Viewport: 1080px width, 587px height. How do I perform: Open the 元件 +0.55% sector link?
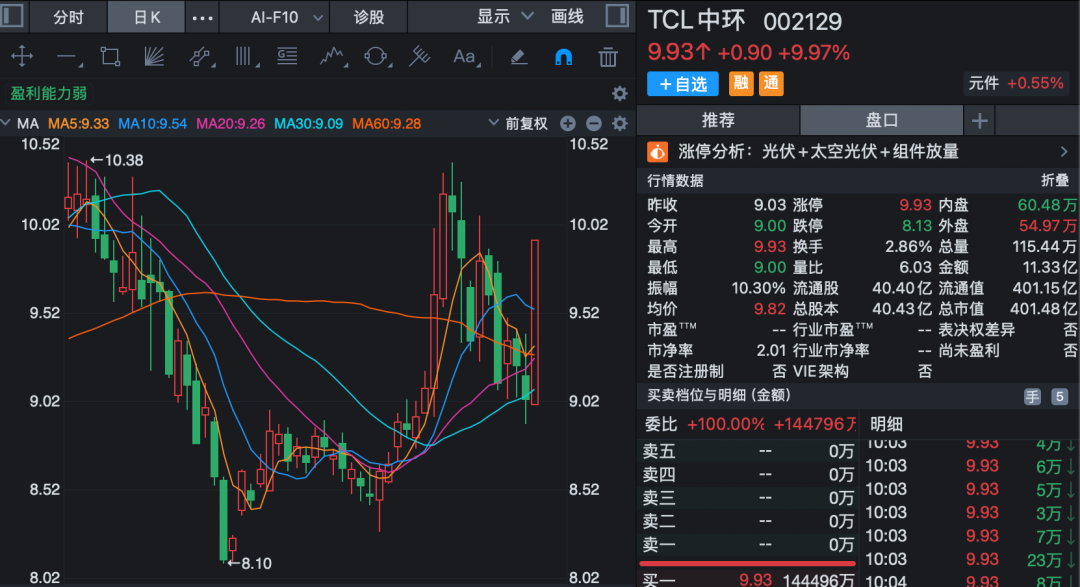[1016, 83]
